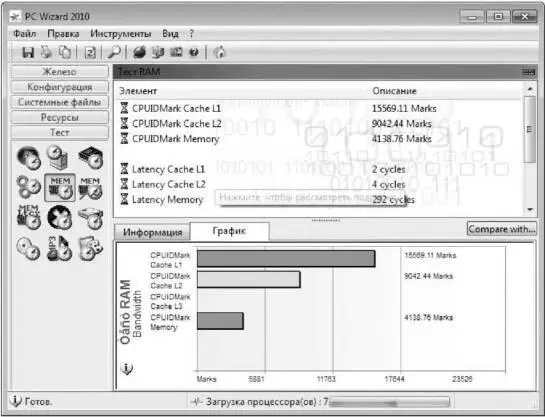Click the list scrollbar down arrow
The width and height of the screenshot is (545, 417).
point(530,209)
